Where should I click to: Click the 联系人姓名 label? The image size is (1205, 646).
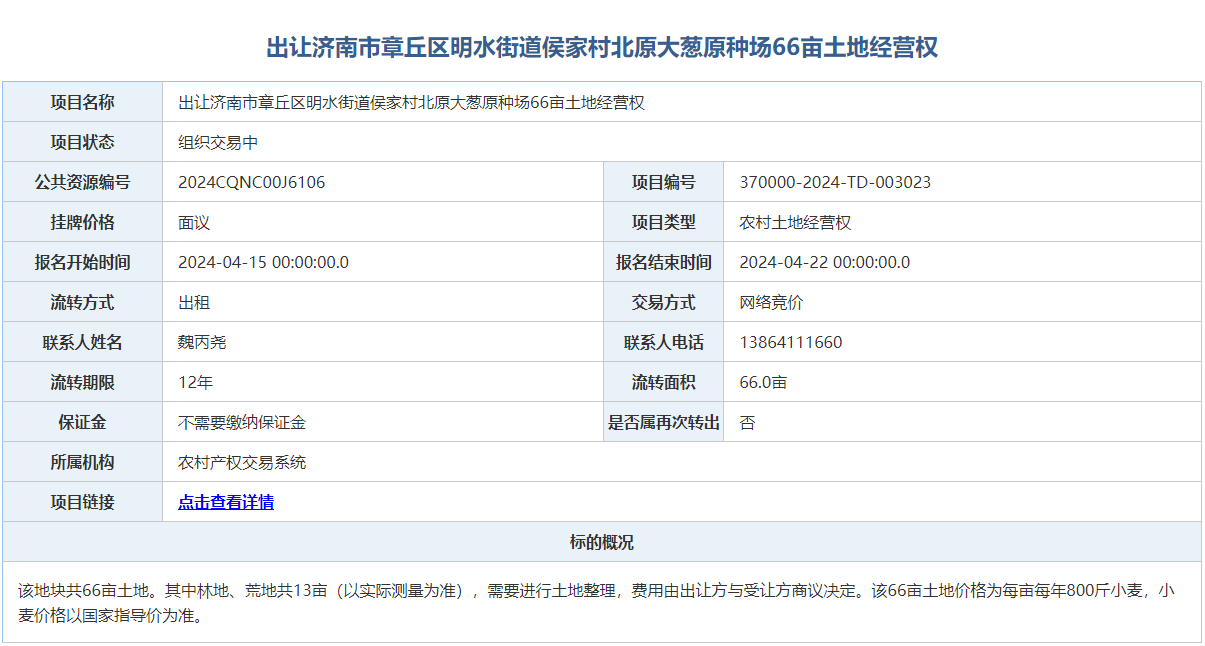[x=83, y=342]
